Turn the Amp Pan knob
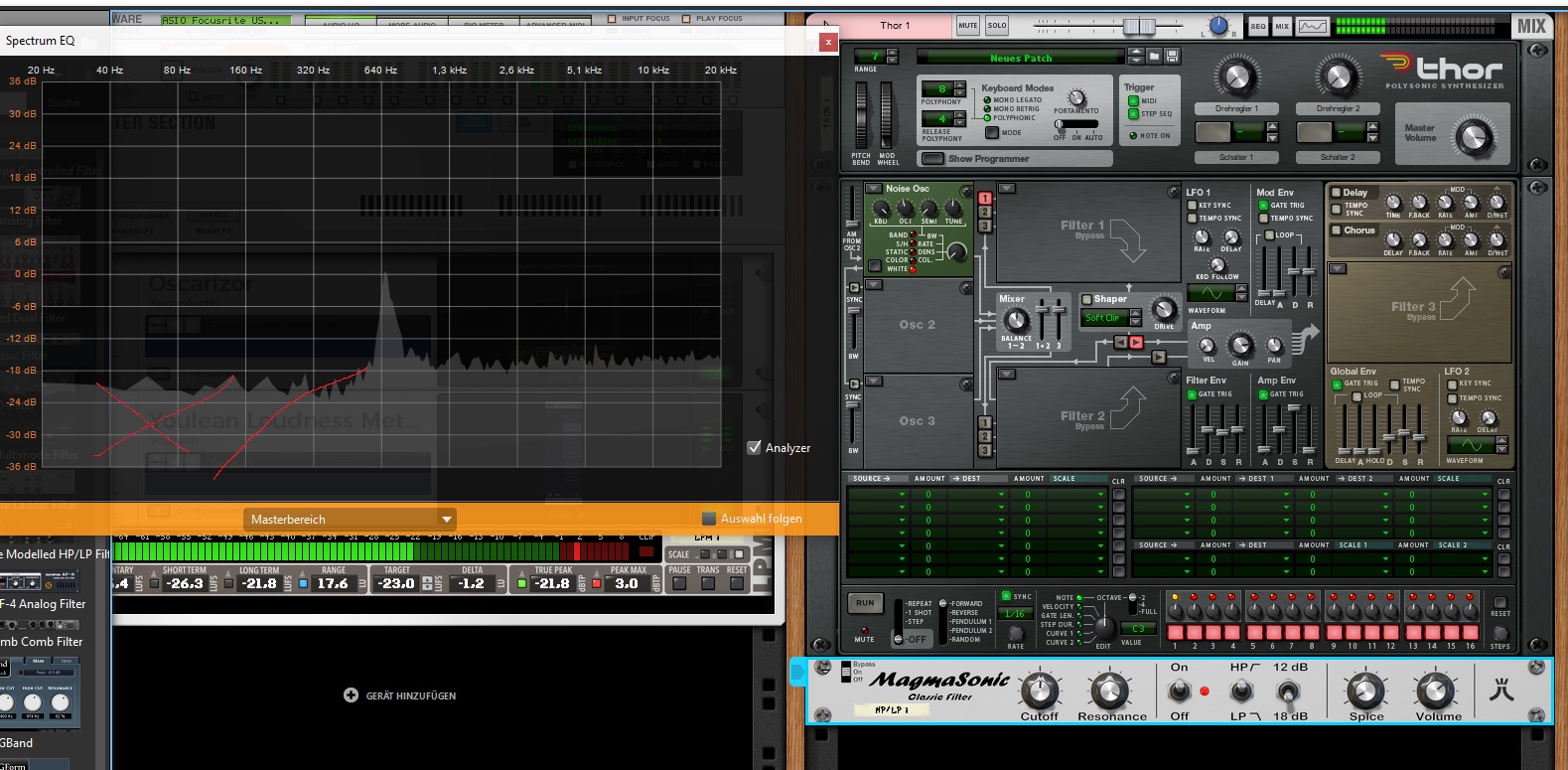 click(x=1274, y=345)
